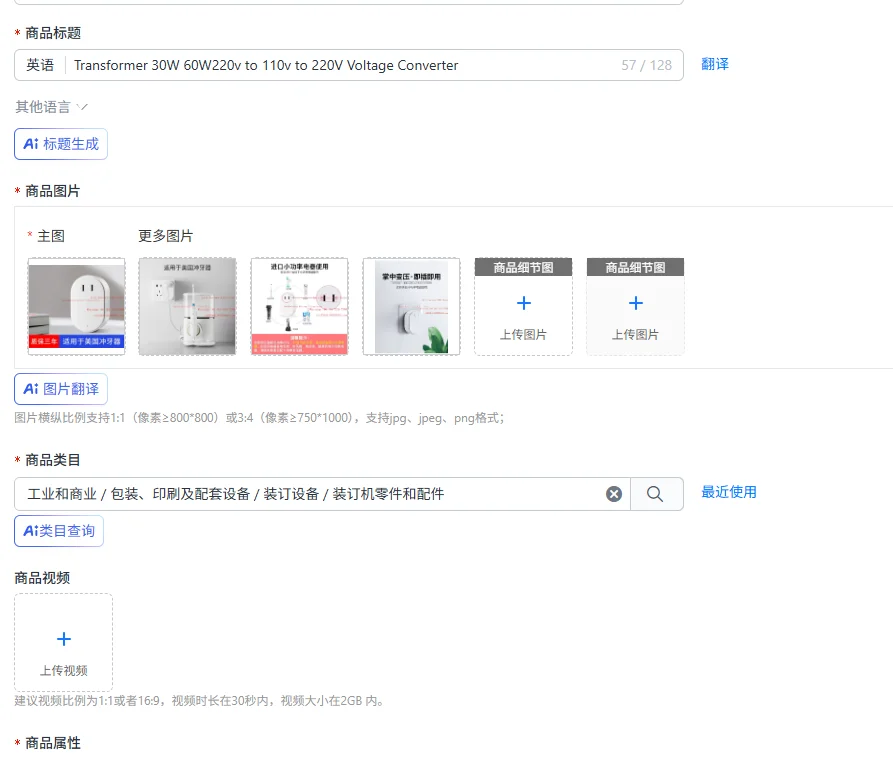Click the 英语 language label in title field
Viewport: 893px width, 763px height.
click(40, 65)
